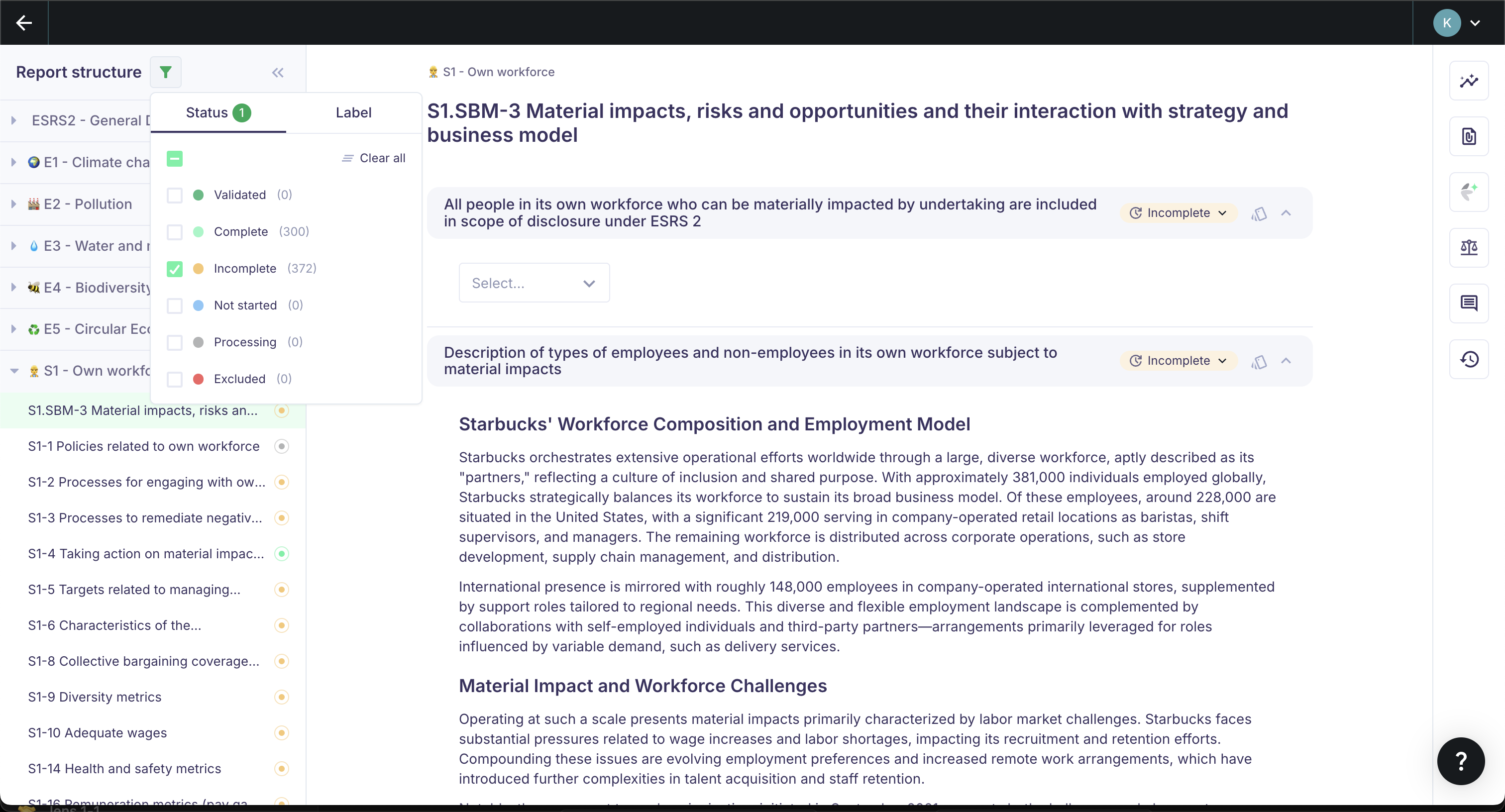This screenshot has height=812, width=1505.
Task: Click status indicator for S1-8 Collective bargaining row
Action: pyautogui.click(x=282, y=661)
